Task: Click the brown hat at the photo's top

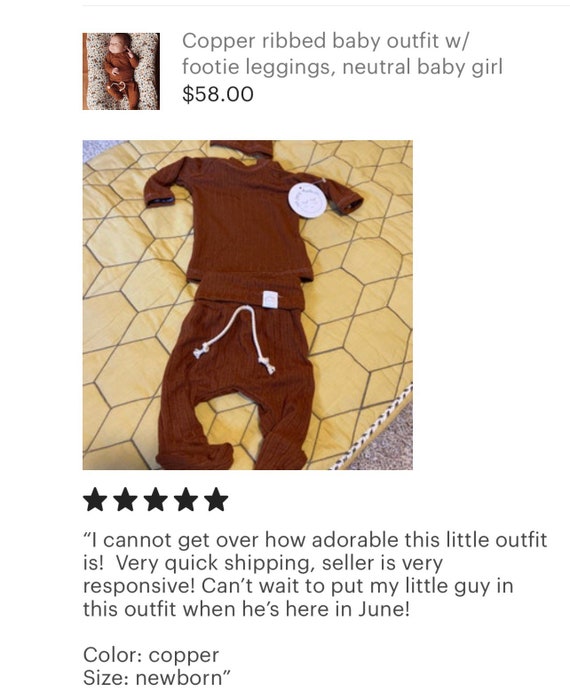Action: [x=241, y=148]
